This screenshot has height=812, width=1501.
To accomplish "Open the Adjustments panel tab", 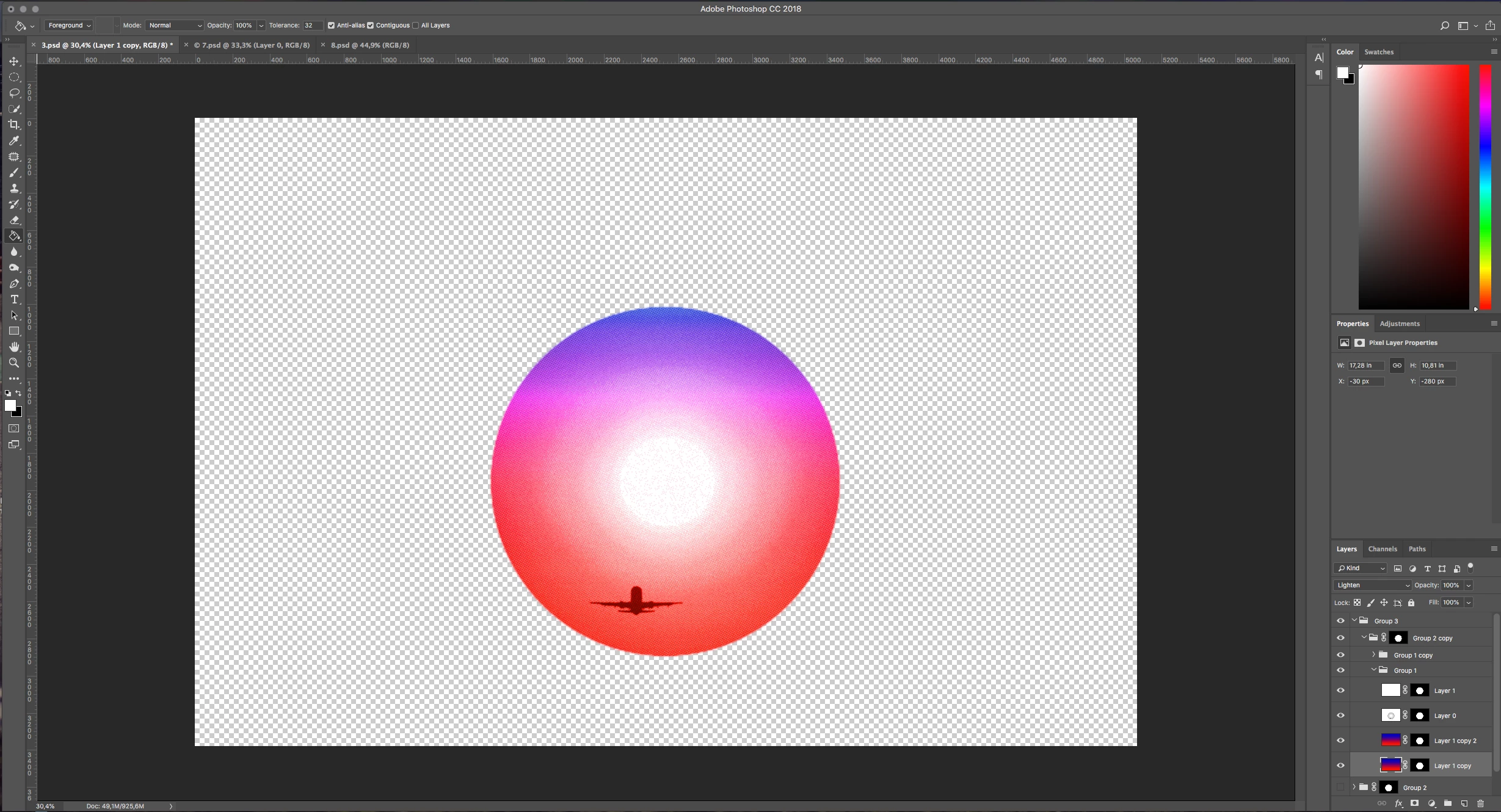I will tap(1399, 324).
